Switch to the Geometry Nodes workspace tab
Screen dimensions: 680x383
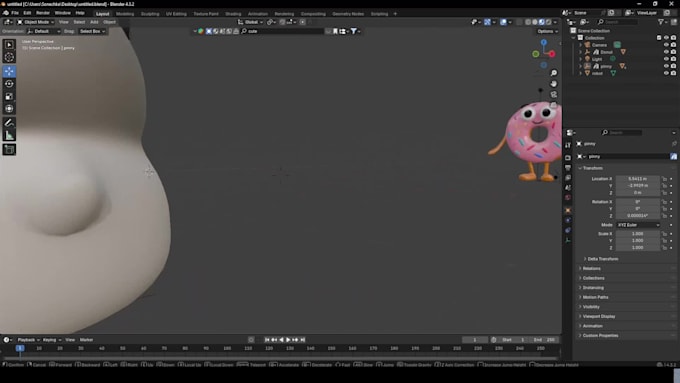[348, 14]
